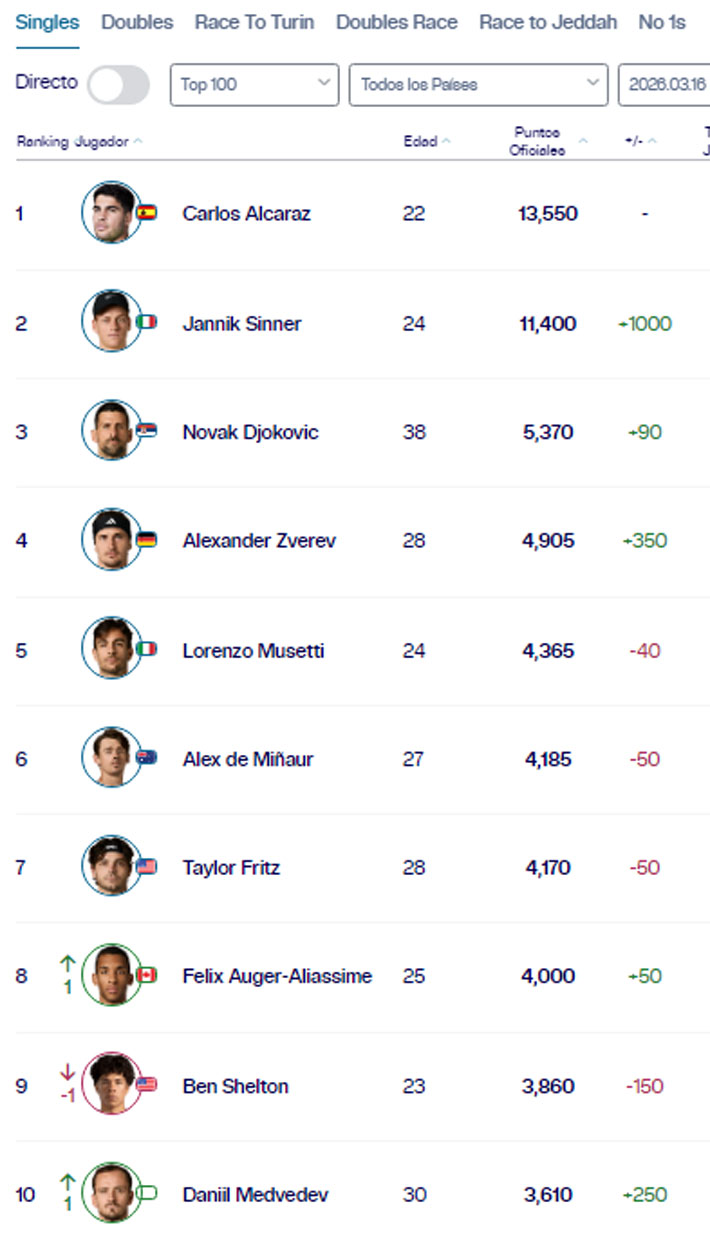Select the Race to Jeddah tab
Viewport: 710px width, 1236px height.
[x=548, y=22]
